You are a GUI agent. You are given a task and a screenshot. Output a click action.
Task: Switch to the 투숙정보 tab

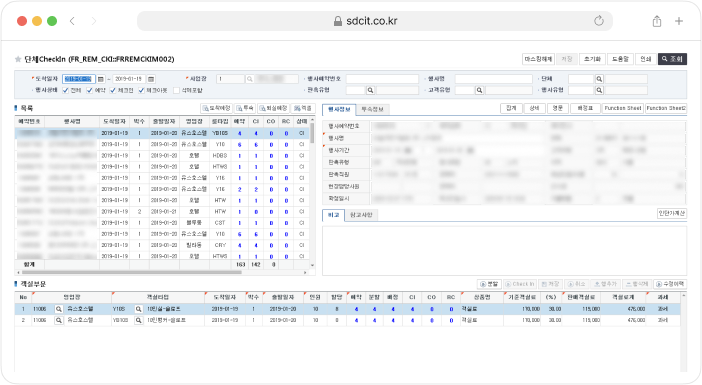pos(372,109)
